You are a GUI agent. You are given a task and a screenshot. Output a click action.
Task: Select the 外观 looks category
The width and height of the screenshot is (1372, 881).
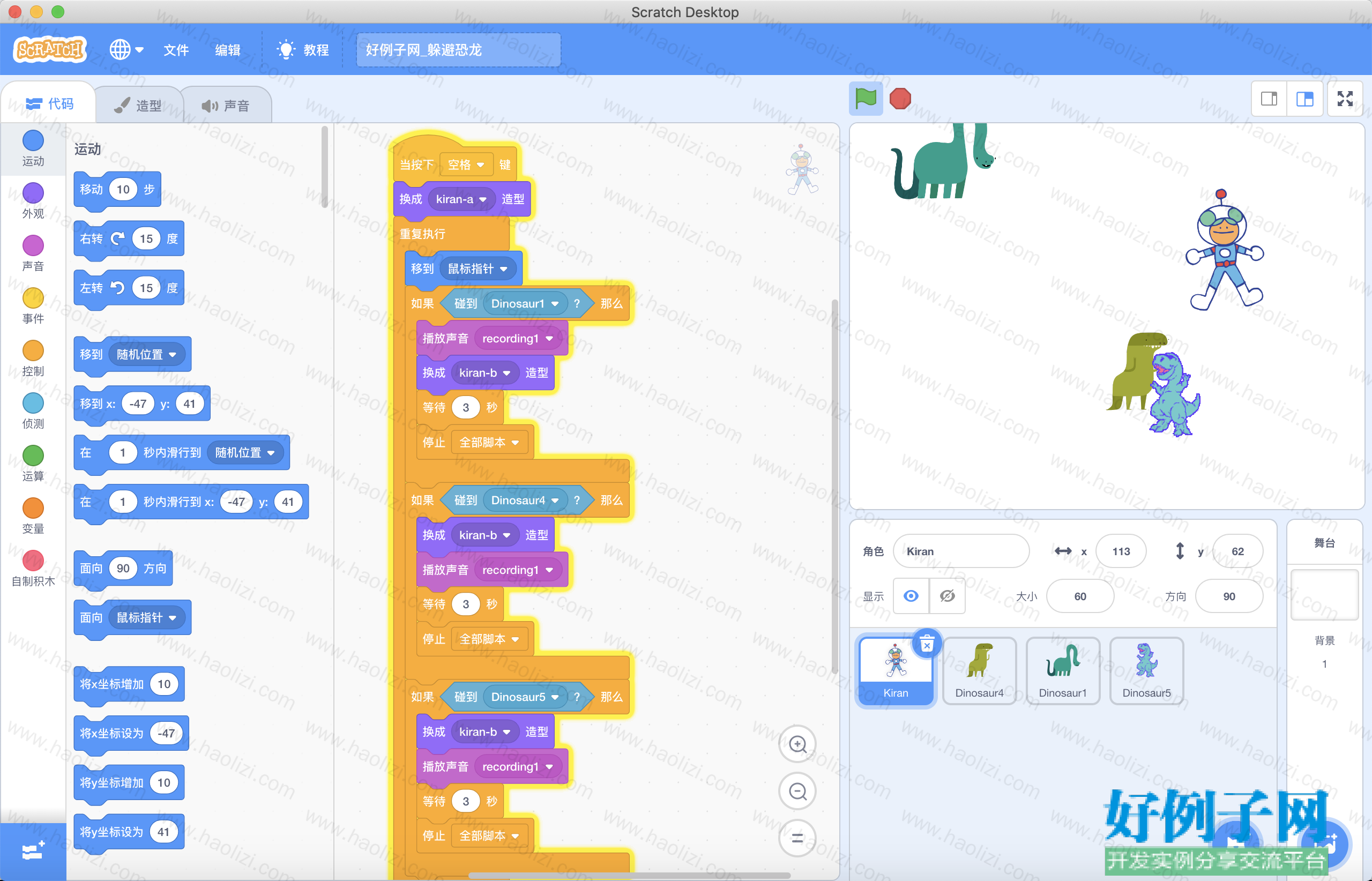click(33, 201)
